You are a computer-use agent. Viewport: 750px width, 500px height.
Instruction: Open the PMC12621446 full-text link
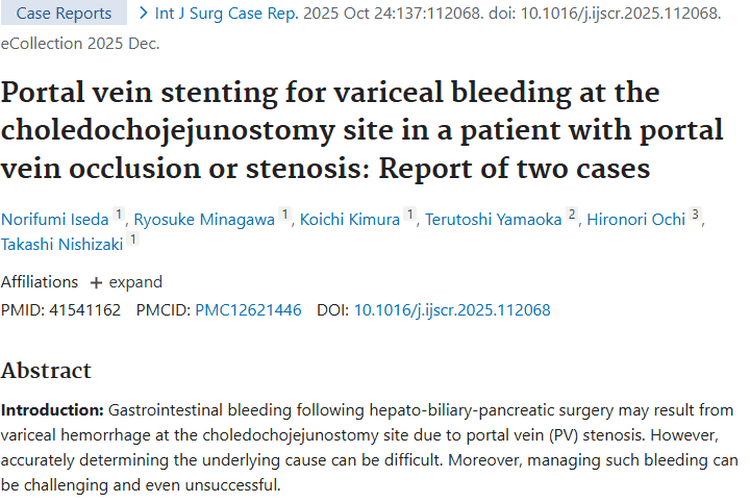pyautogui.click(x=248, y=310)
